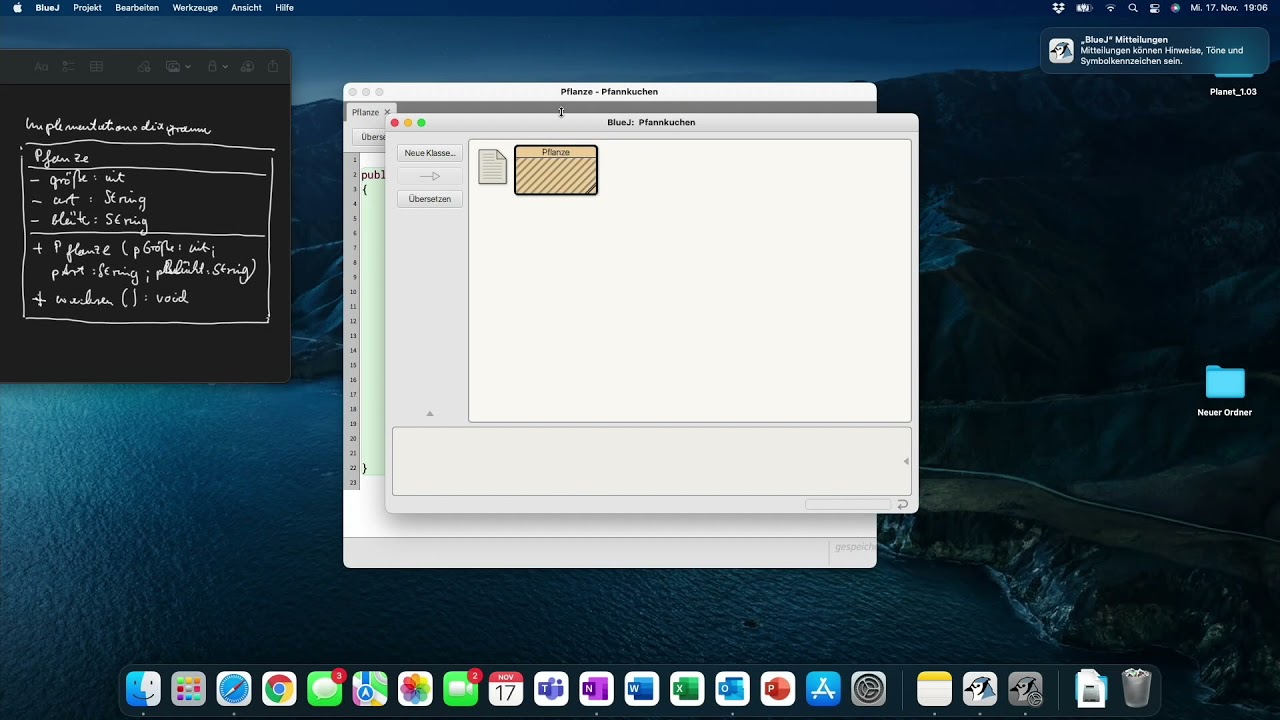Open the Werkzeuge menu
This screenshot has width=1280, height=720.
195,8
